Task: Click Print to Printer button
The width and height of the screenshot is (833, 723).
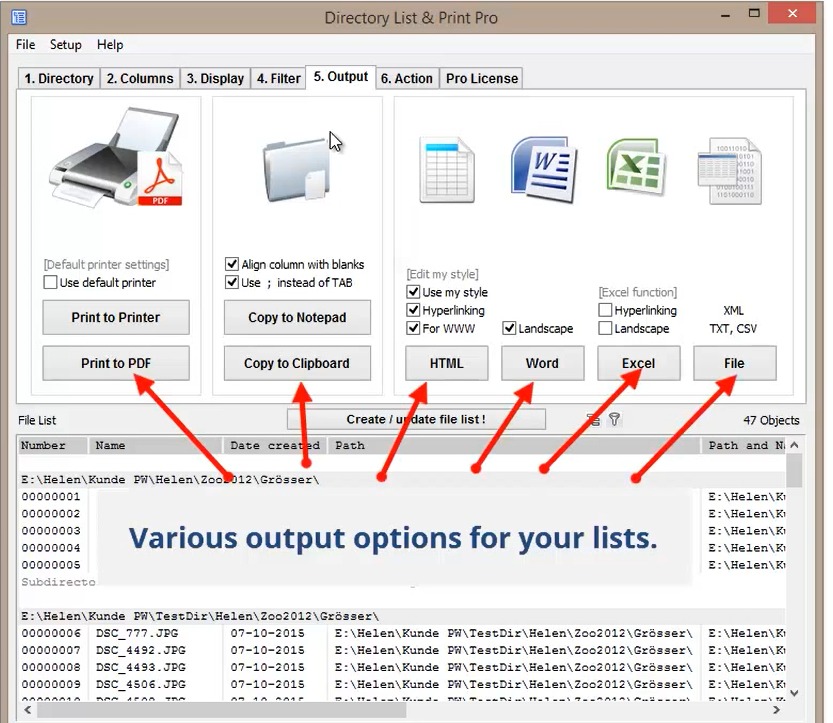Action: 116,317
